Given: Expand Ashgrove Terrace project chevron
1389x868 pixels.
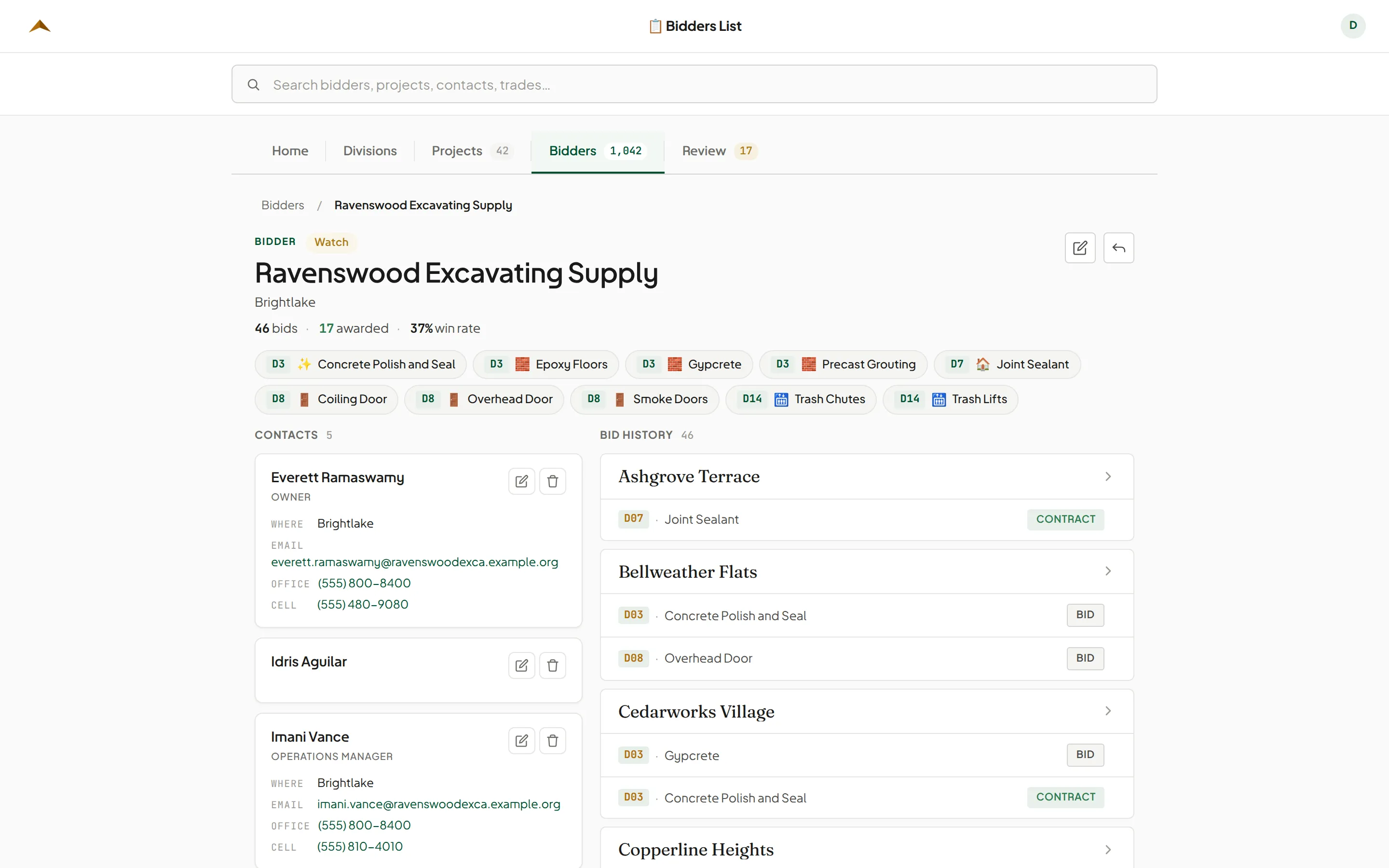Looking at the screenshot, I should pos(1108,476).
